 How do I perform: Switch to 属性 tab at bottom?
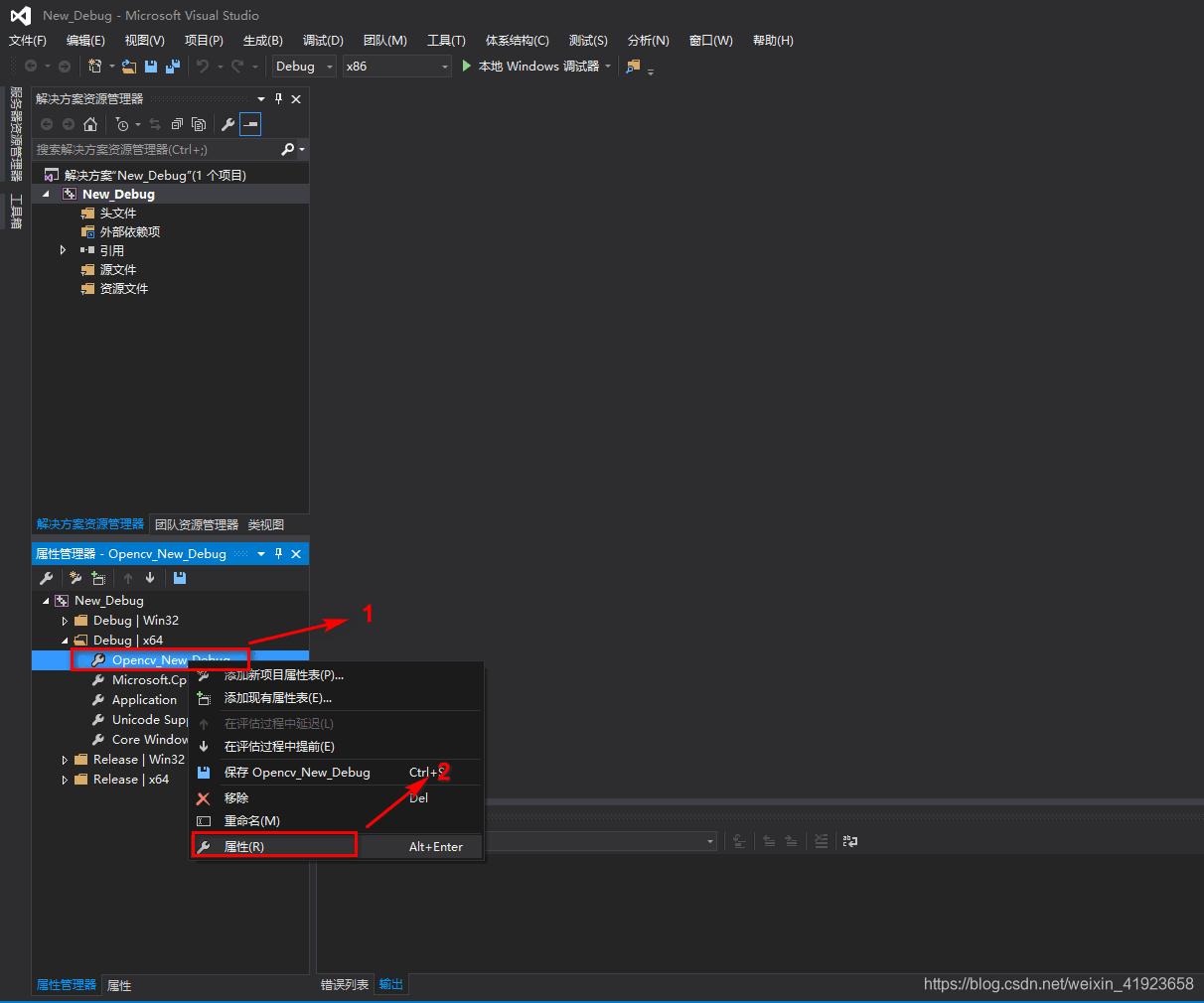(x=119, y=985)
